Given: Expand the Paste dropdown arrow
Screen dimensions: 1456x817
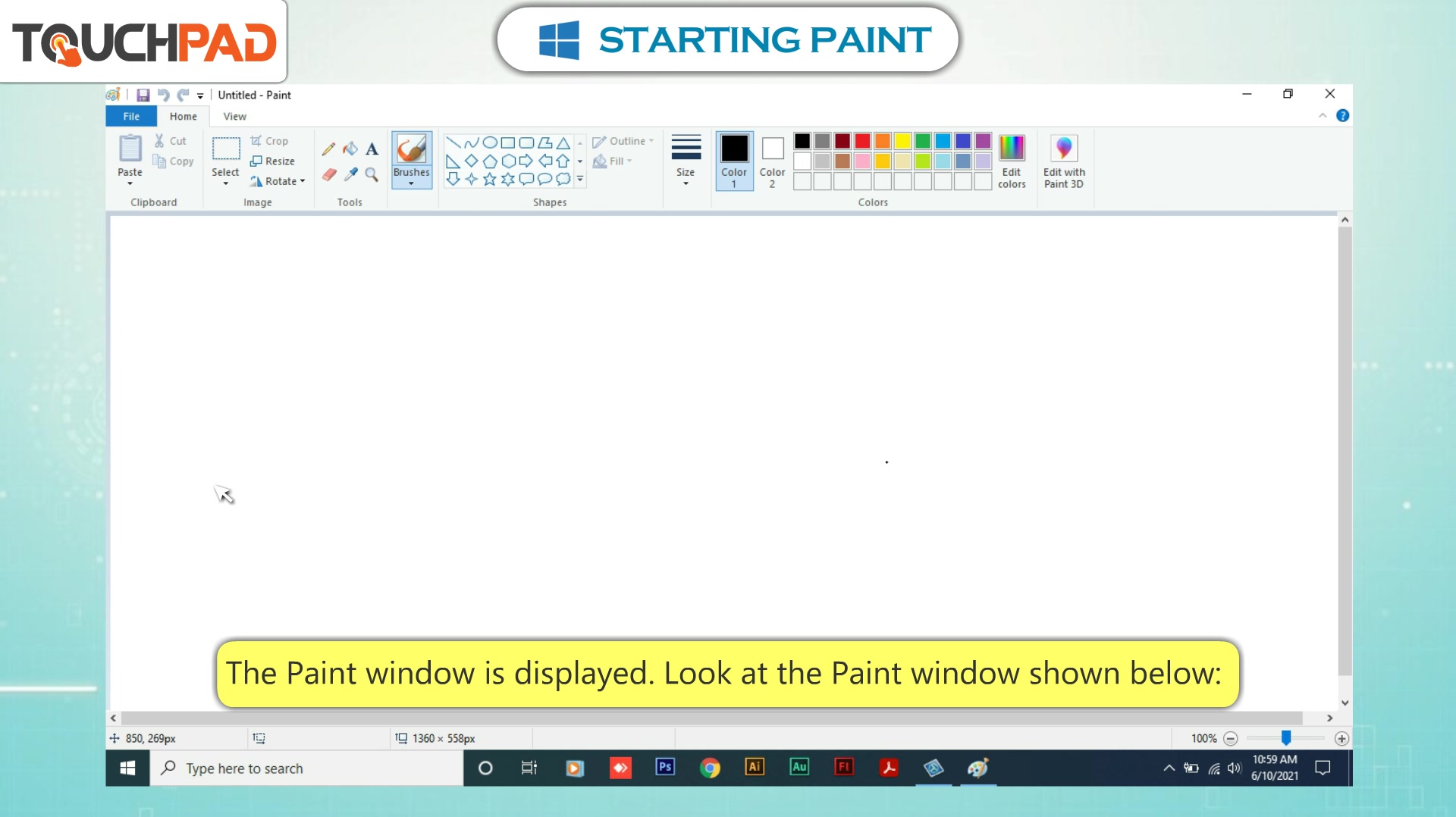Looking at the screenshot, I should [130, 183].
